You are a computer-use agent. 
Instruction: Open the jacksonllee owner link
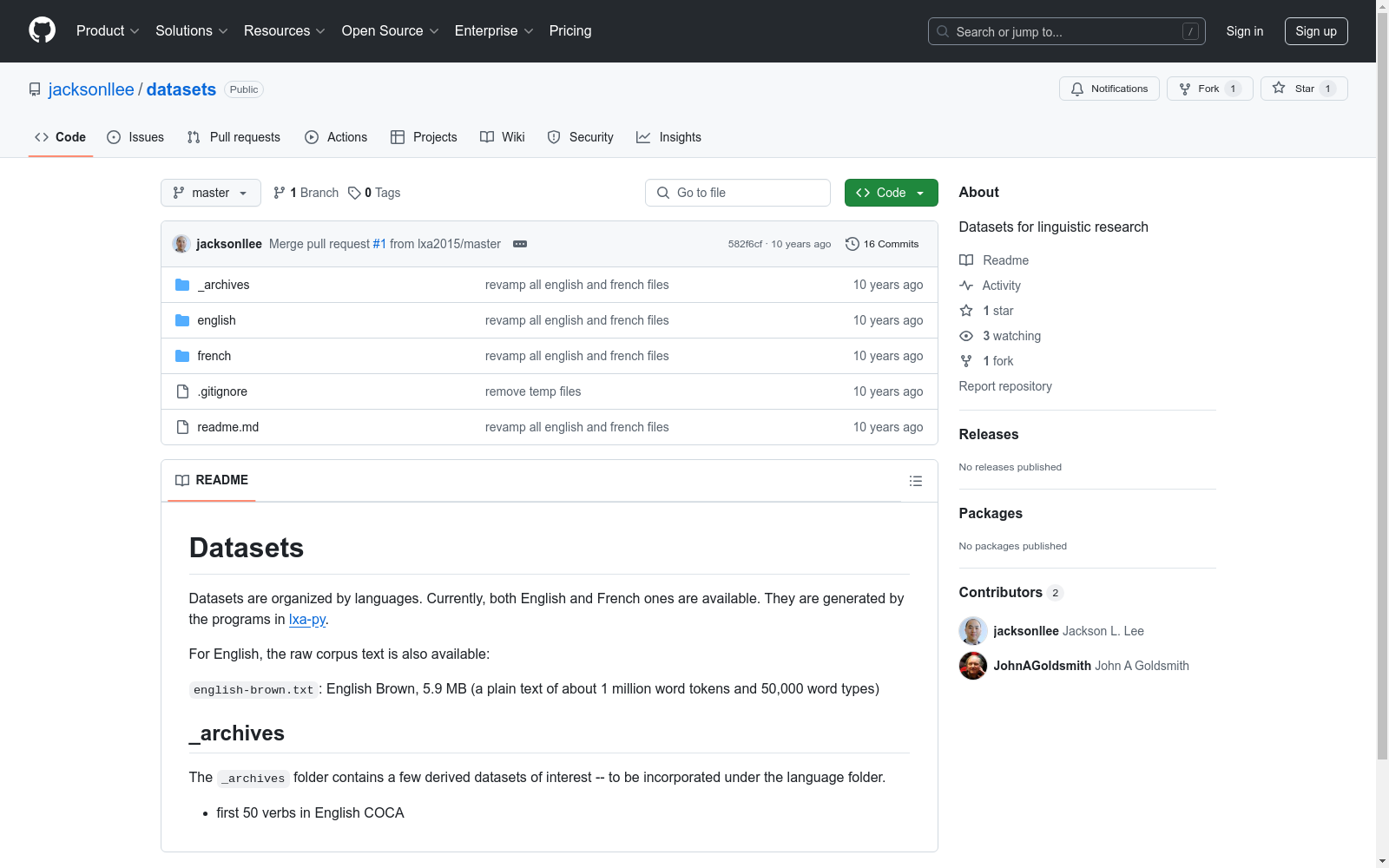coord(91,89)
